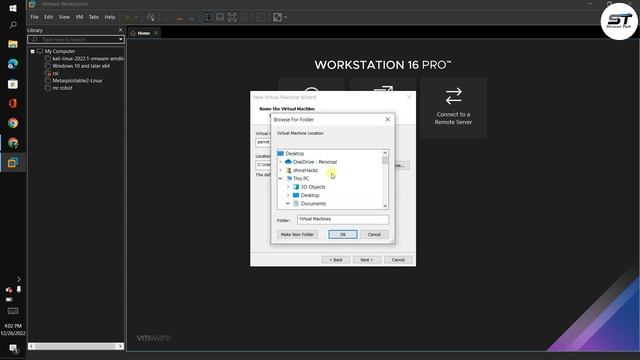Select the 3D Objects folder
Viewport: 640px width, 360px height.
(x=313, y=187)
